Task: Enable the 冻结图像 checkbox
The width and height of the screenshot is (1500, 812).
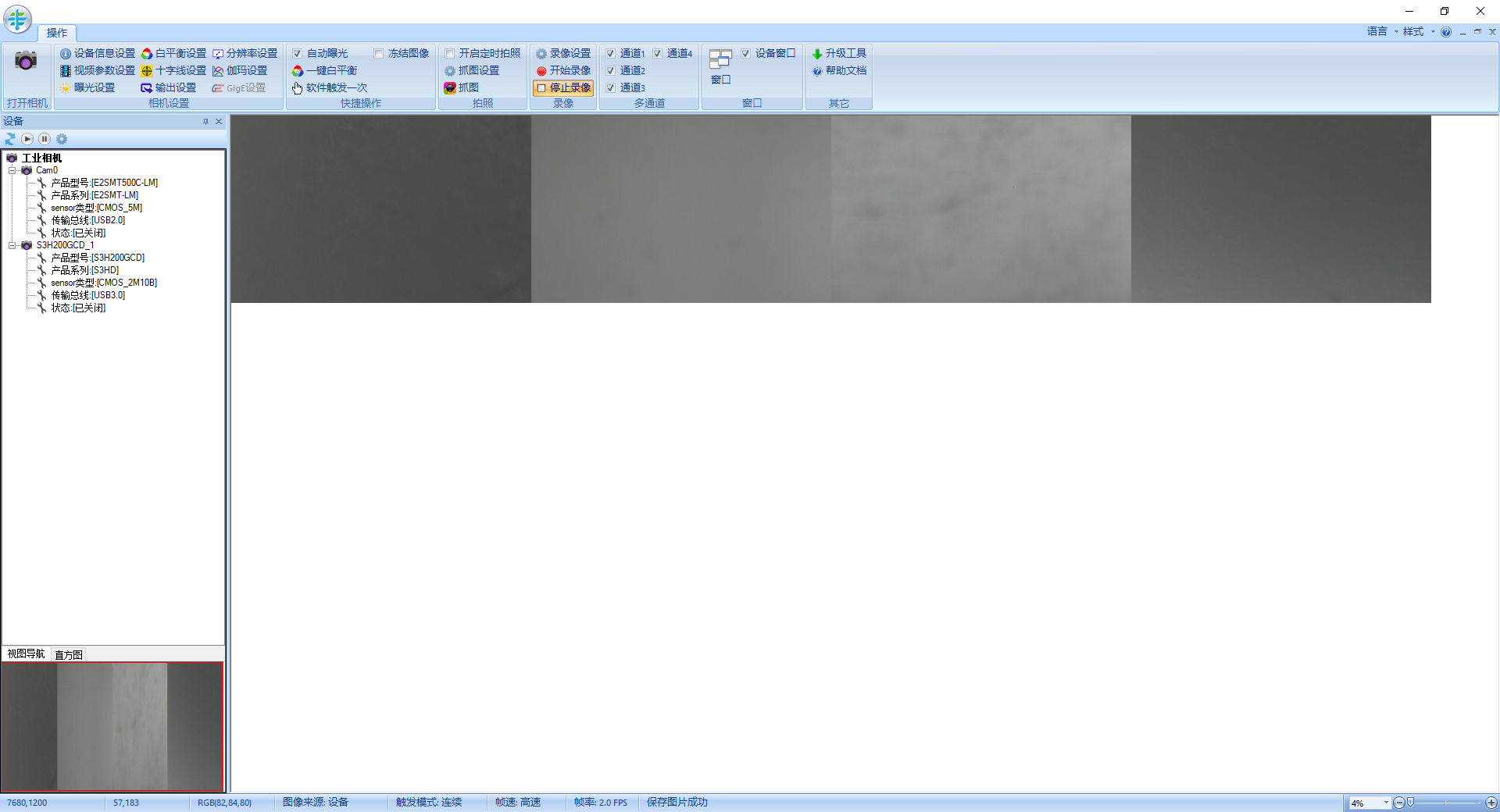Action: (x=377, y=53)
